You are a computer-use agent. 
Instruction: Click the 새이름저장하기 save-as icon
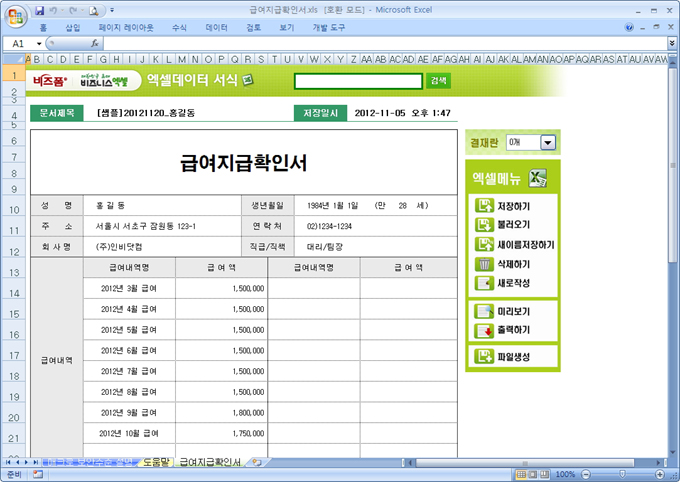tap(484, 244)
